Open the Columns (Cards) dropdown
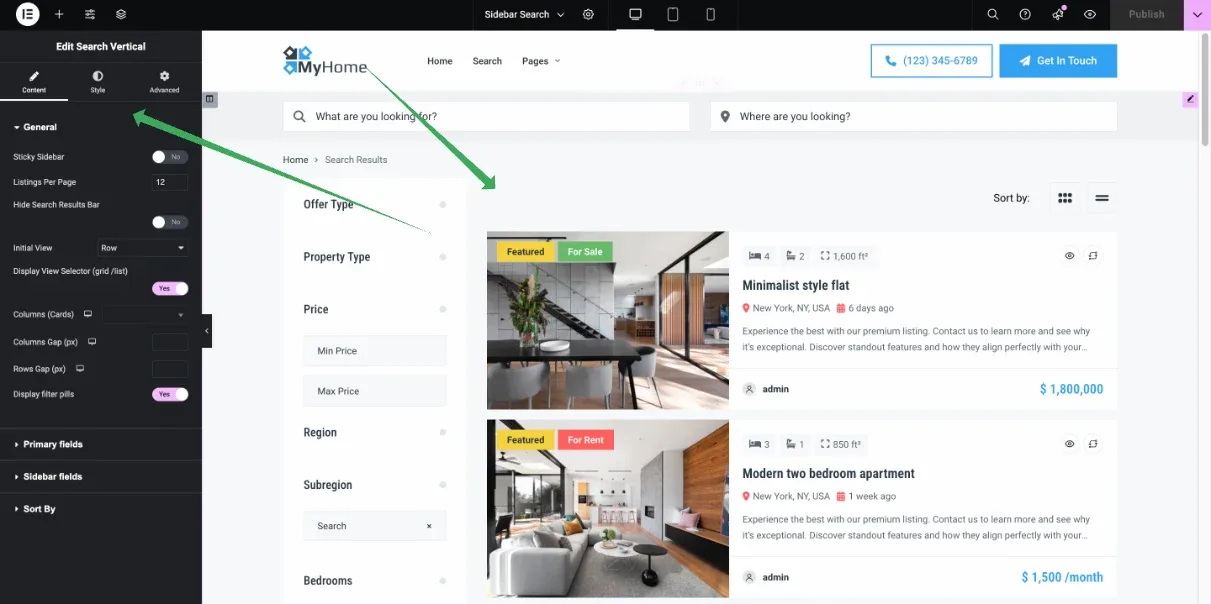This screenshot has width=1211, height=604. pos(145,315)
